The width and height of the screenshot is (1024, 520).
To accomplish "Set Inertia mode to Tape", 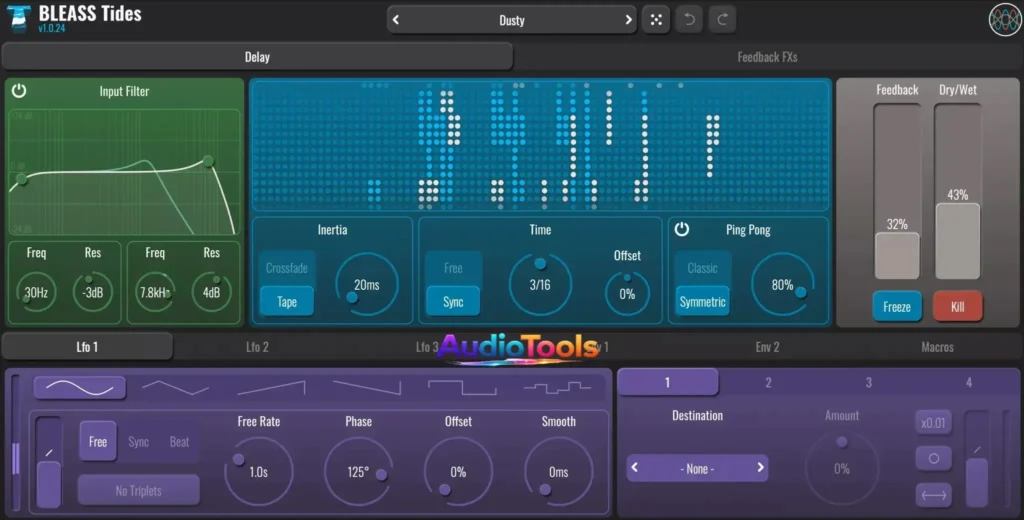I will (287, 301).
